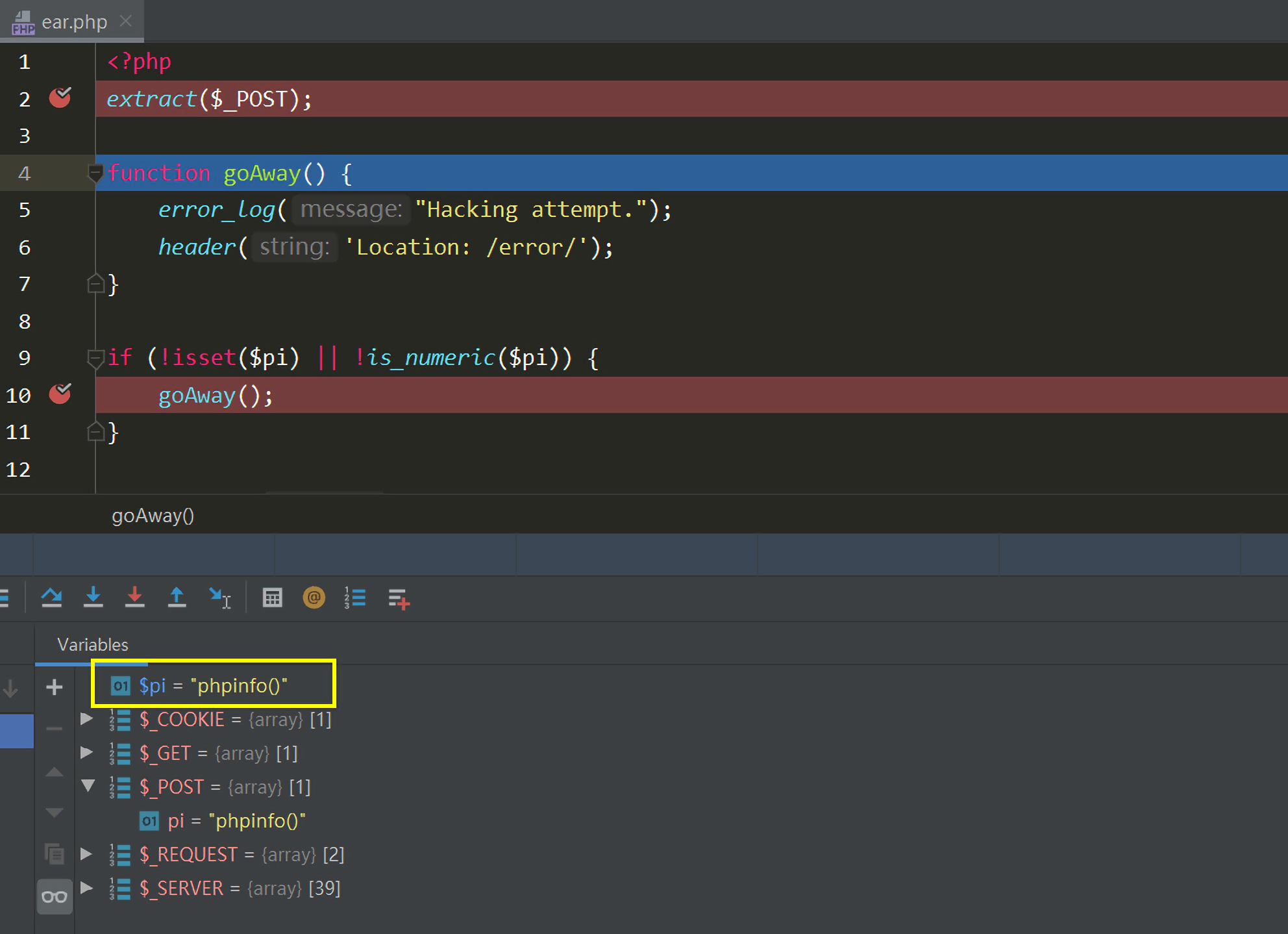Collapse the goAway function fold marker on line 4
This screenshot has width=1288, height=934.
95,173
